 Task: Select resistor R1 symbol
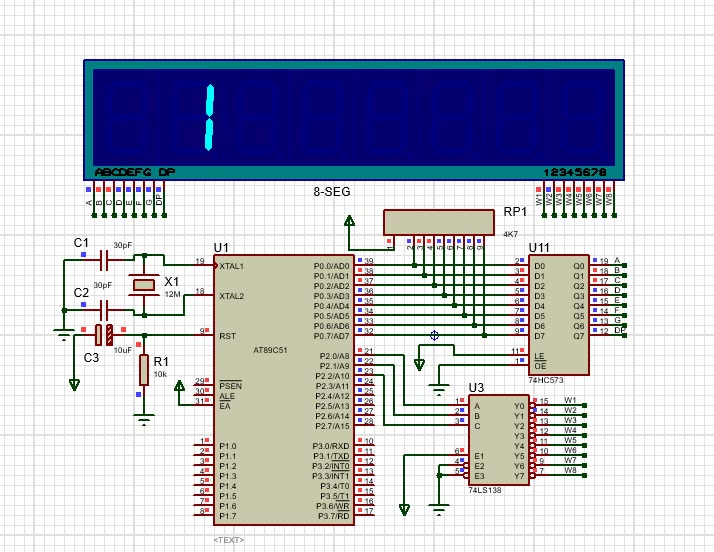[144, 368]
